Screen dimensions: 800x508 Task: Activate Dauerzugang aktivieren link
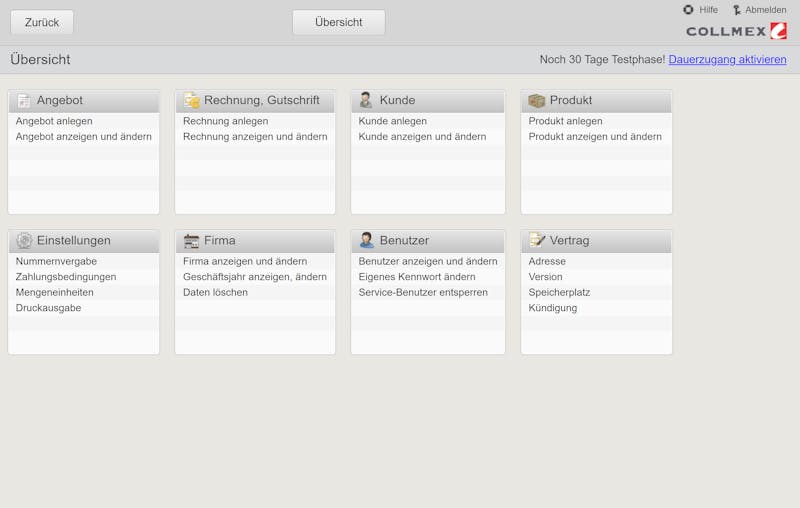(x=727, y=60)
